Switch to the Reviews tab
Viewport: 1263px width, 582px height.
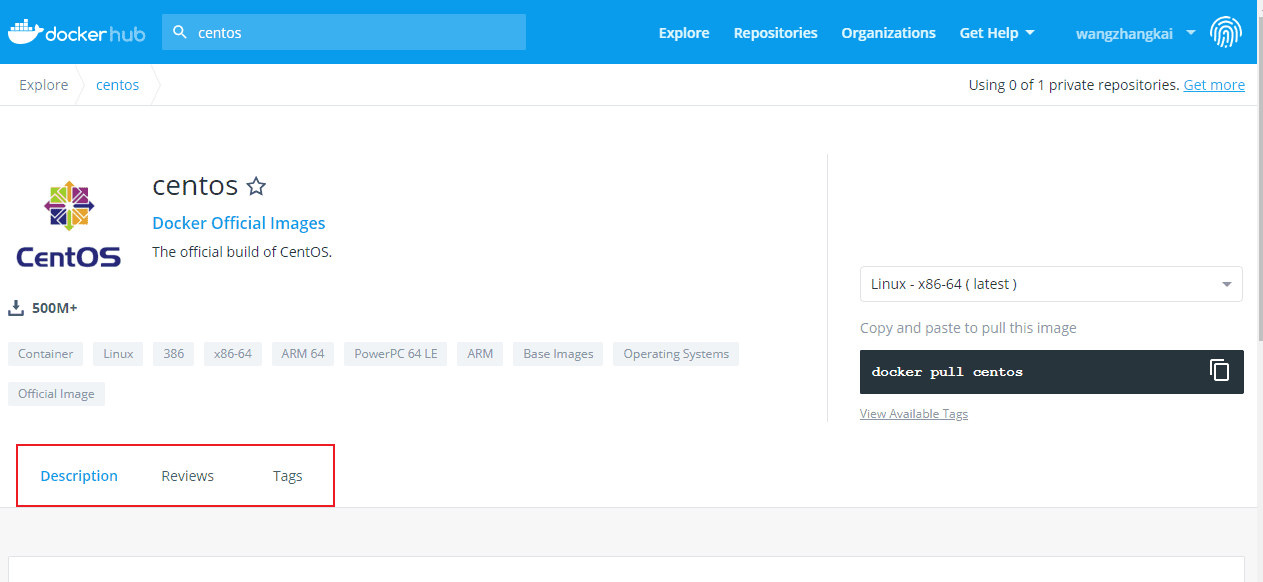pyautogui.click(x=188, y=476)
